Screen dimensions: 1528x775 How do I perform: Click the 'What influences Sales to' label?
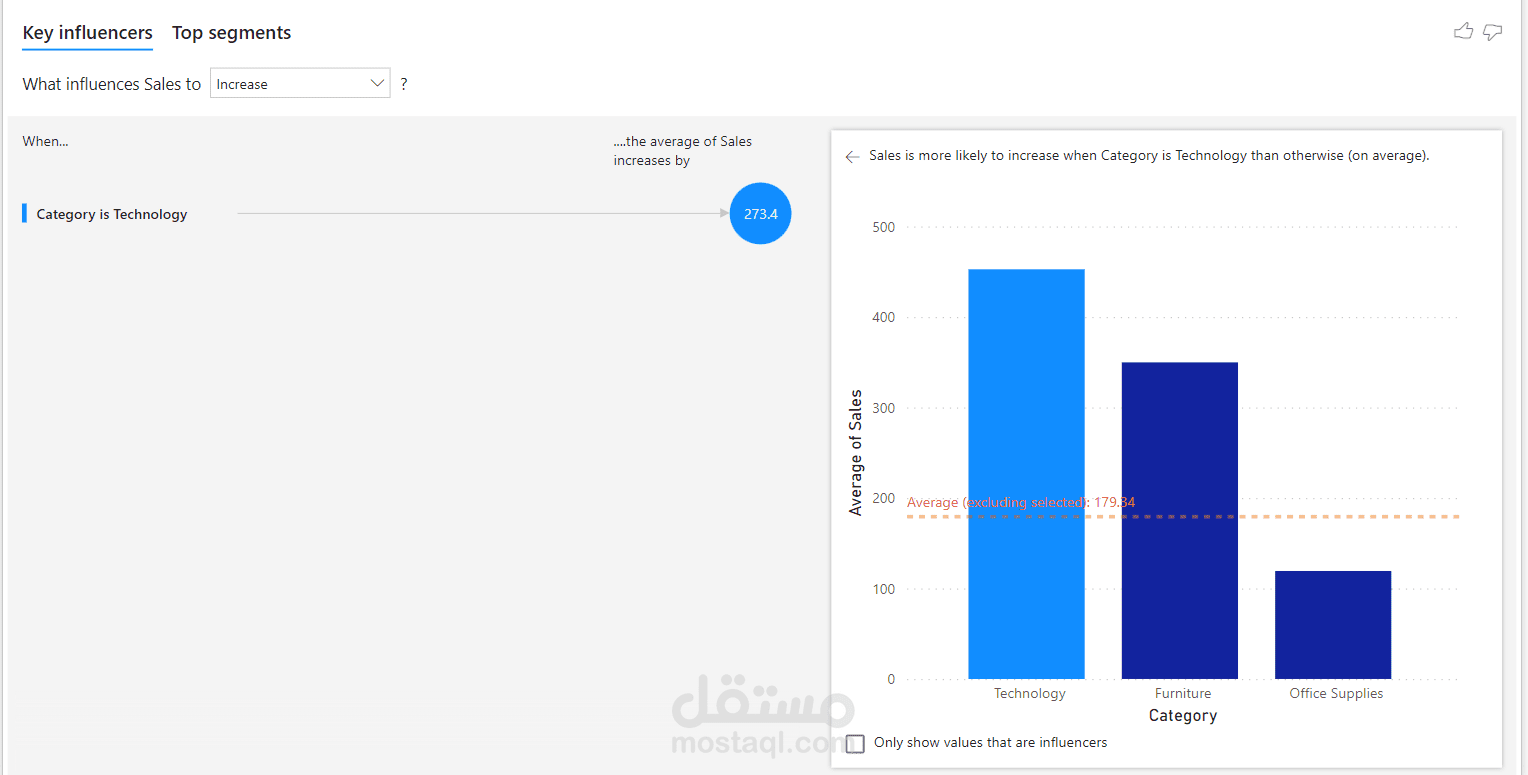point(112,84)
